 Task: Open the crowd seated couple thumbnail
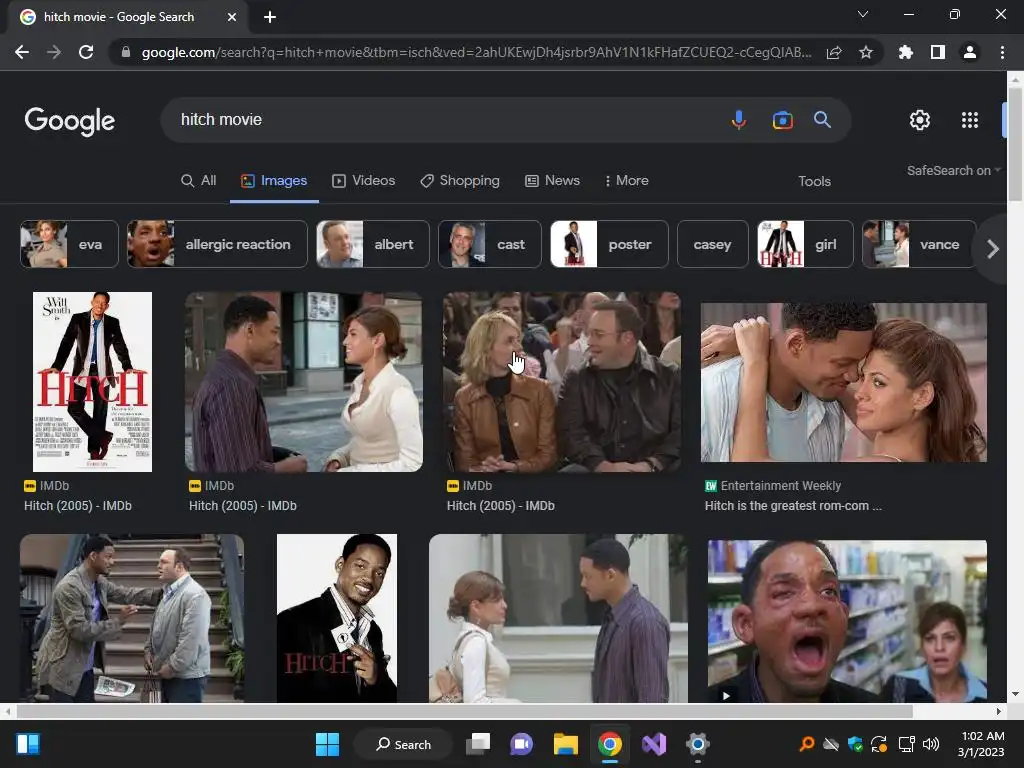click(x=562, y=382)
